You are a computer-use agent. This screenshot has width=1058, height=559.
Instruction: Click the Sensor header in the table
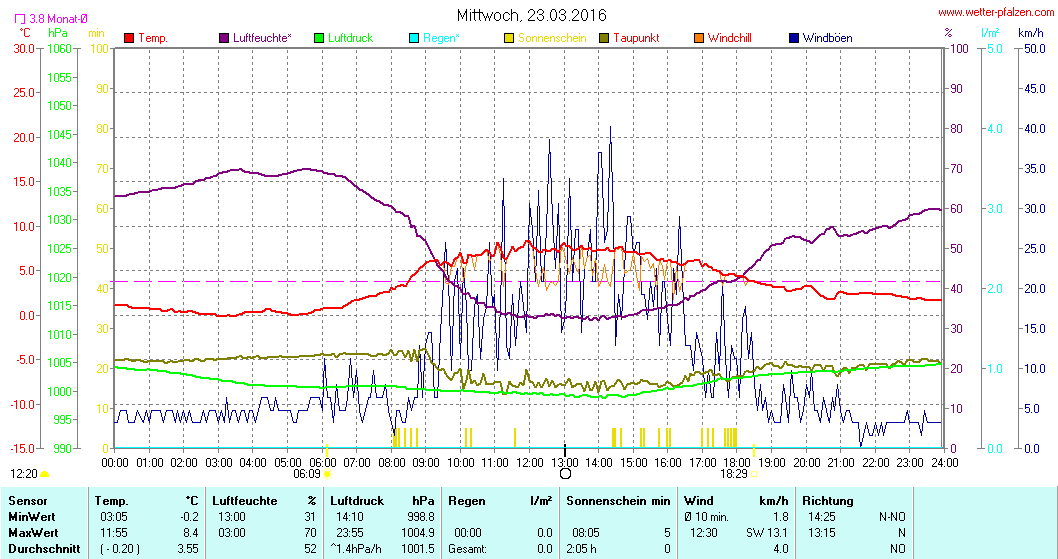28,501
